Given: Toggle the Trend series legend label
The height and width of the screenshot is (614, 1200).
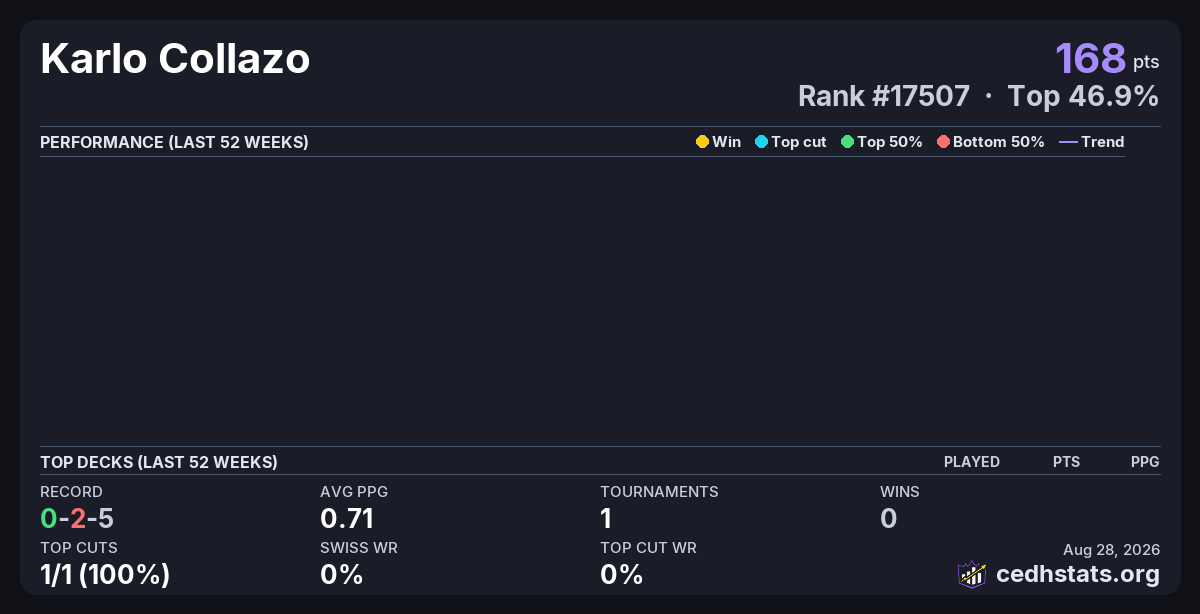Looking at the screenshot, I should point(1103,142).
